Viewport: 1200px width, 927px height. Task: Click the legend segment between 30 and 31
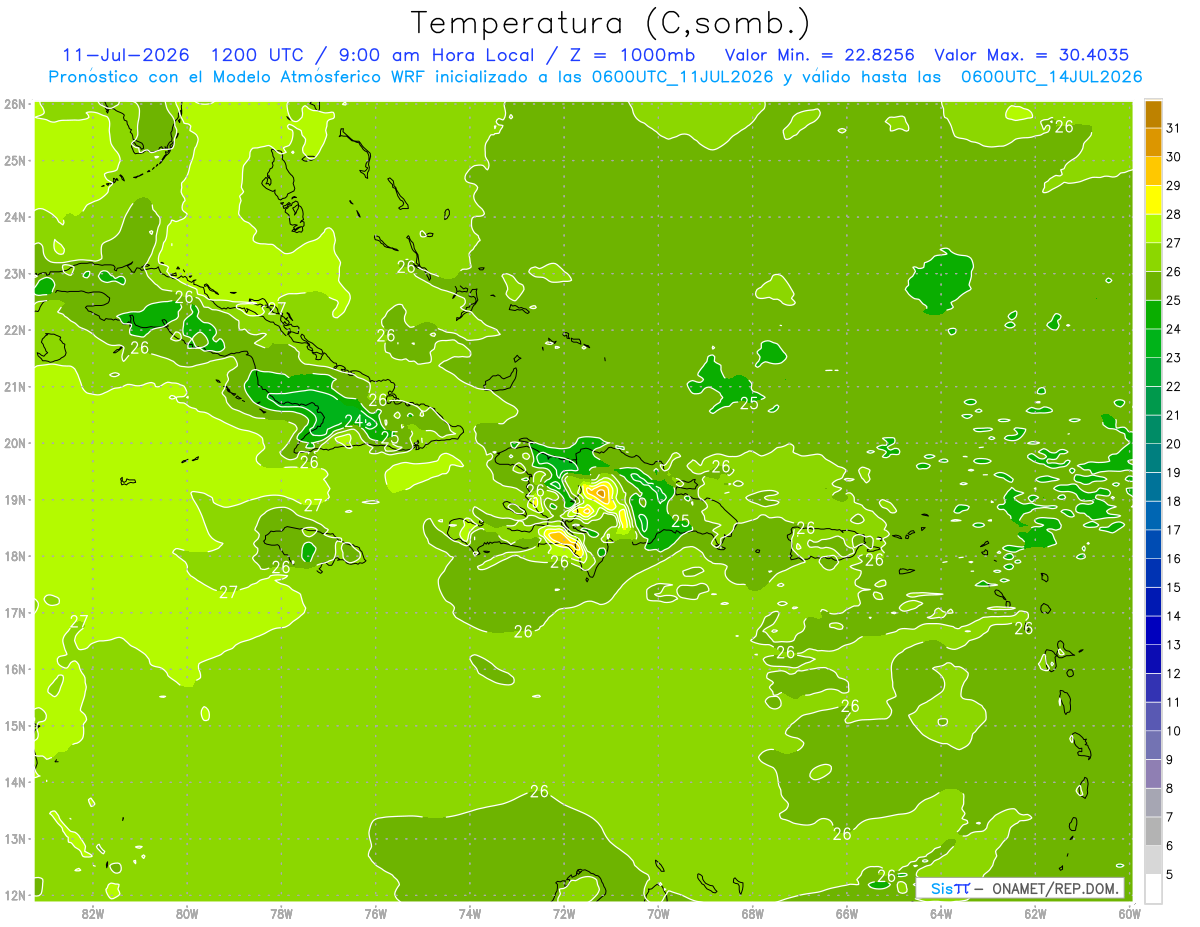(x=1153, y=142)
